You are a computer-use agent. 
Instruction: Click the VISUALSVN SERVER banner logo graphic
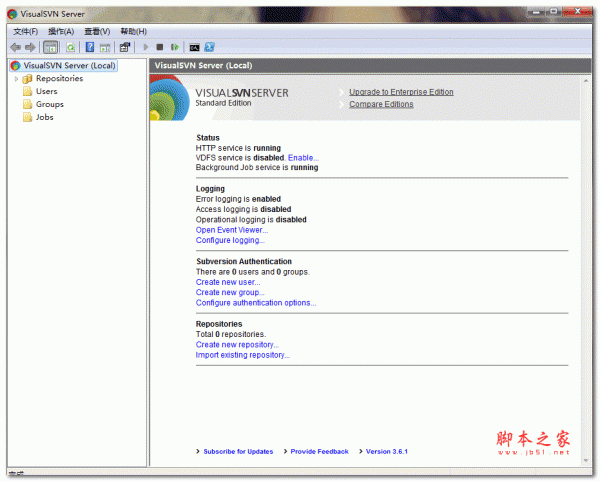coord(169,98)
